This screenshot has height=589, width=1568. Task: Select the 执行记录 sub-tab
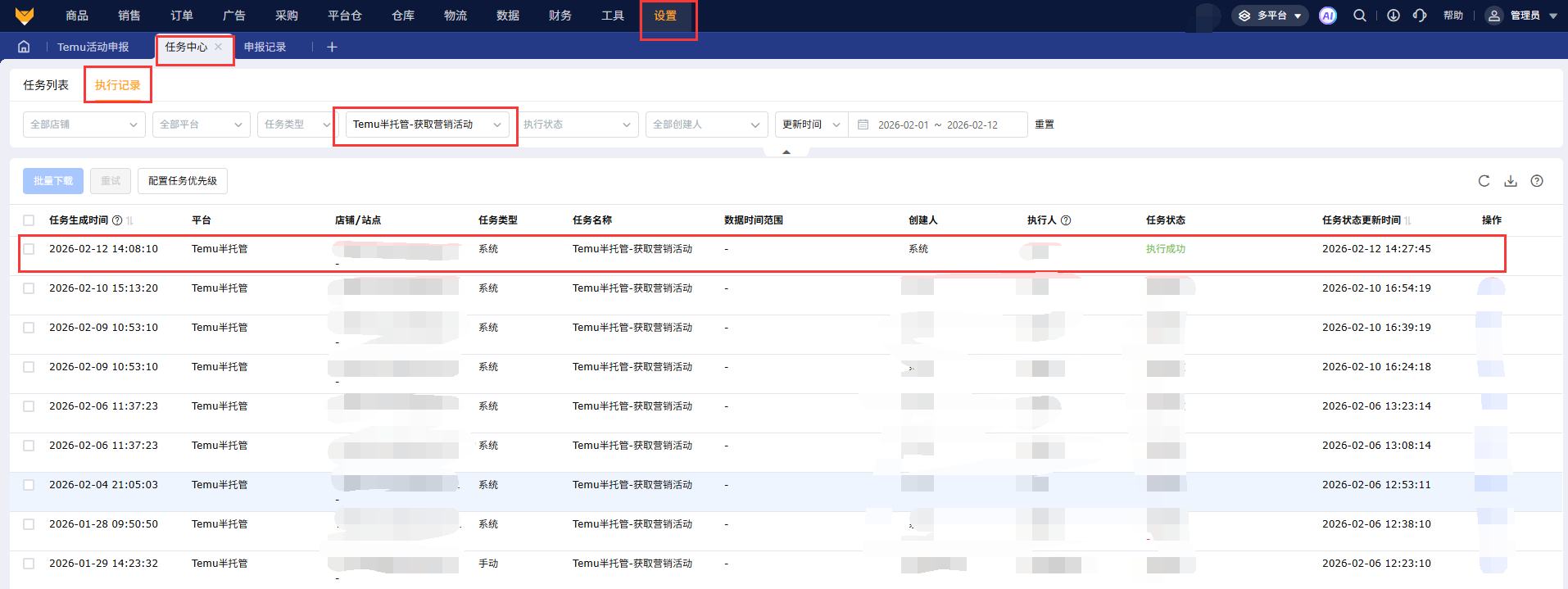pos(118,84)
